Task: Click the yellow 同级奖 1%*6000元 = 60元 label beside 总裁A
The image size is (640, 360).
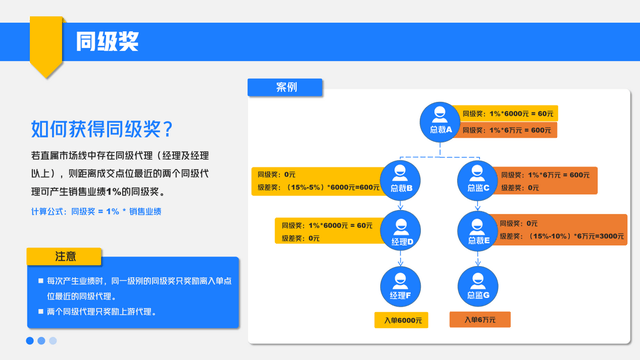Action: [x=507, y=113]
